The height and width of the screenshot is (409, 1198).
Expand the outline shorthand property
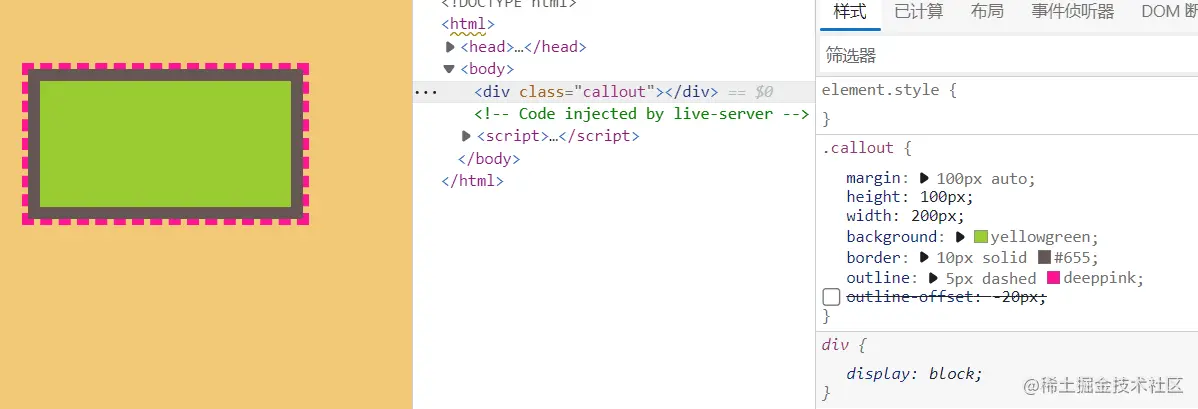pos(933,278)
